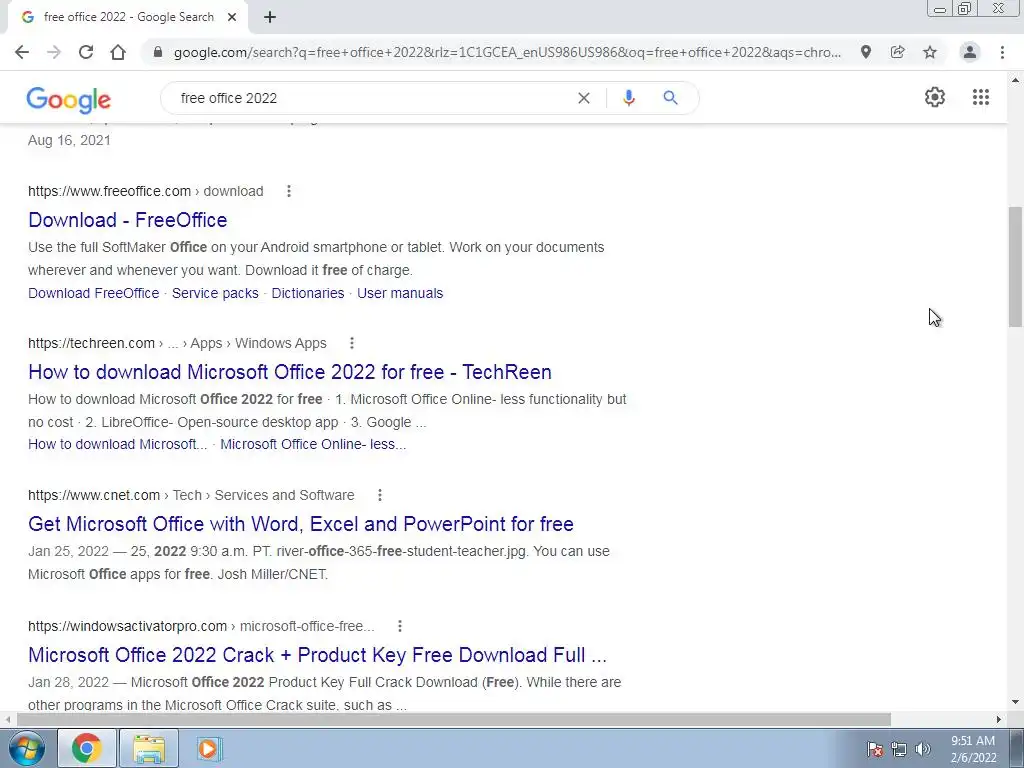Open 'Get Microsoft Office with Word, Excel' result
Viewport: 1024px width, 768px height.
click(x=301, y=524)
